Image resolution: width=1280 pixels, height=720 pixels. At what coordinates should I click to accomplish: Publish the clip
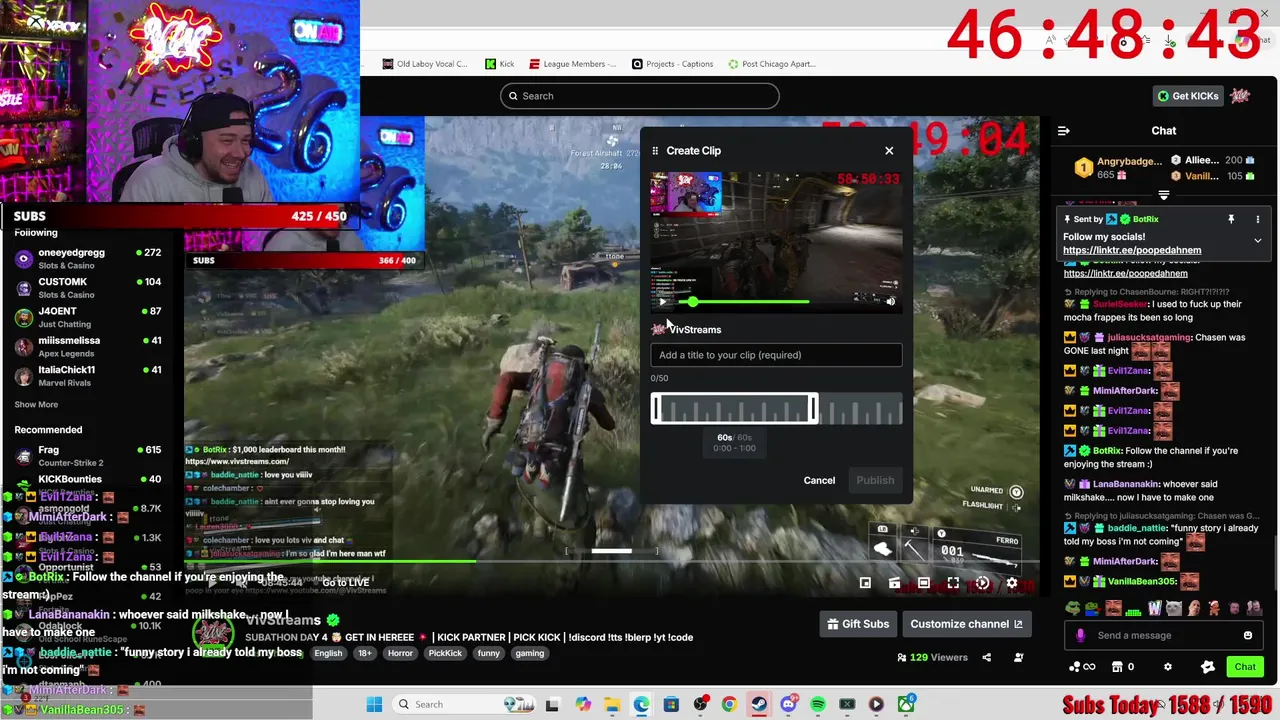coord(875,481)
